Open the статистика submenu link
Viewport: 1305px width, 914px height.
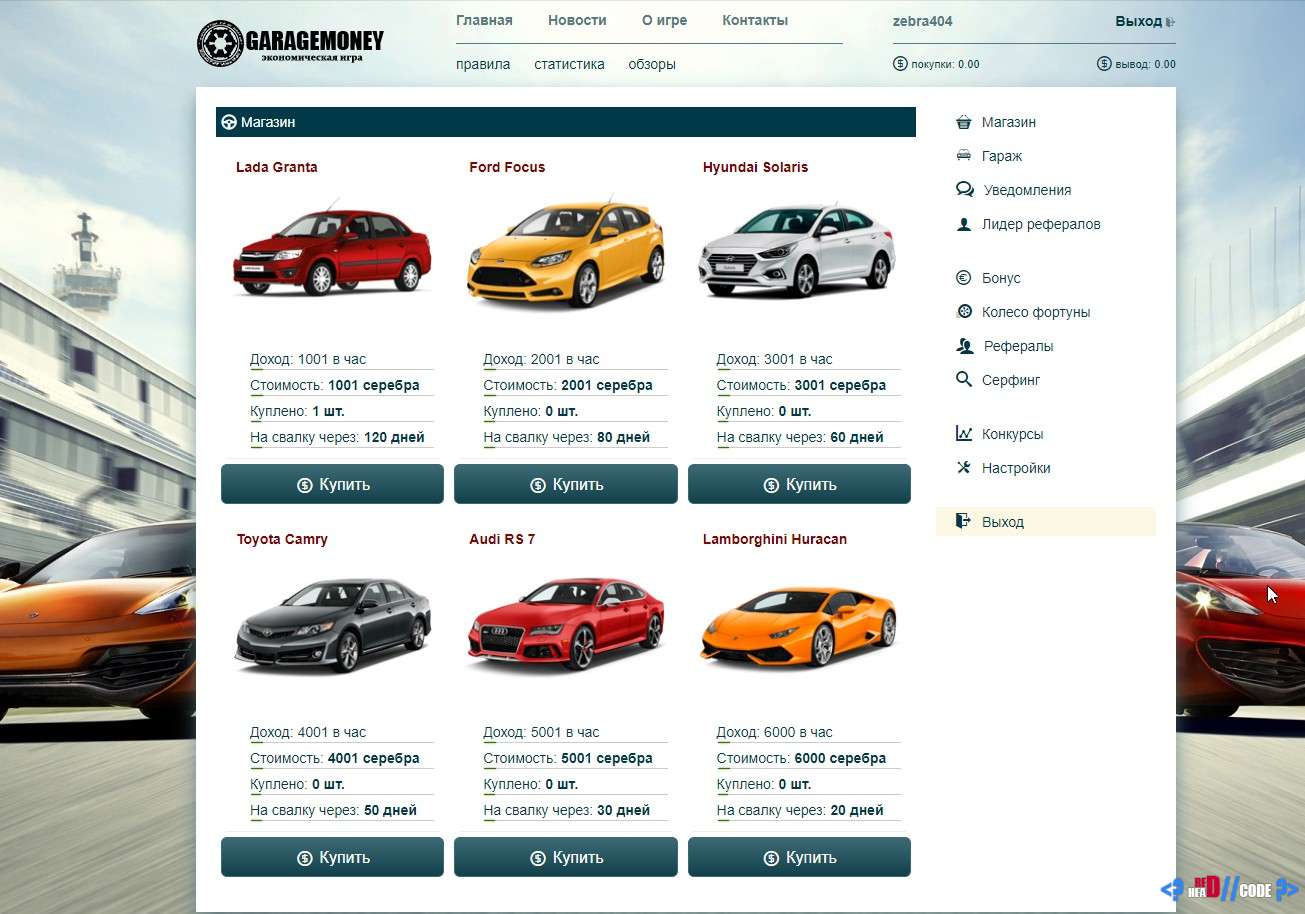(569, 64)
